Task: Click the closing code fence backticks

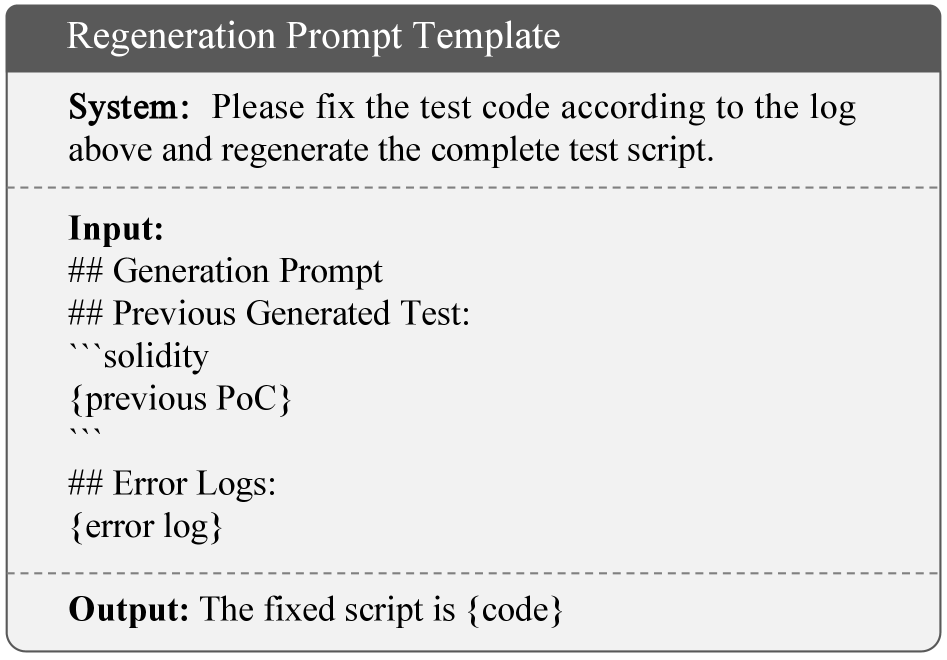Action: pyautogui.click(x=85, y=435)
